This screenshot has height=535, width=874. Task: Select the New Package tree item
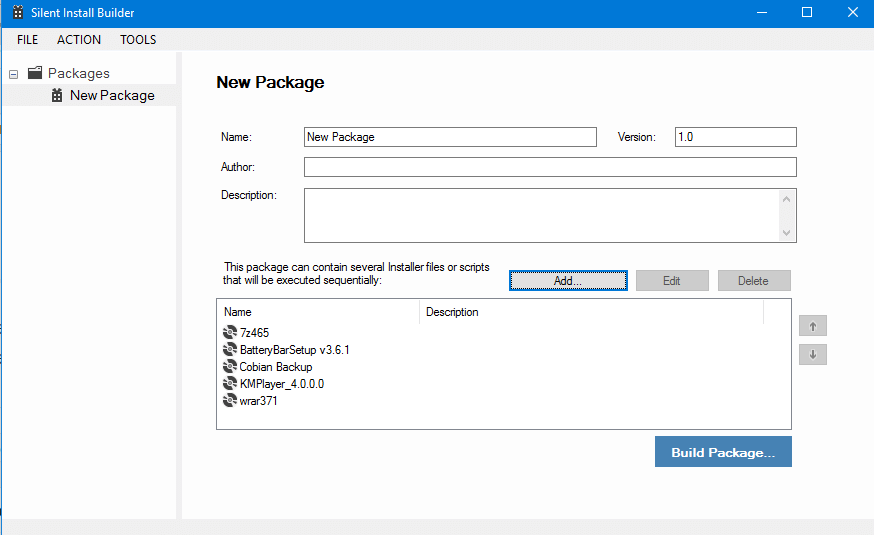click(112, 95)
